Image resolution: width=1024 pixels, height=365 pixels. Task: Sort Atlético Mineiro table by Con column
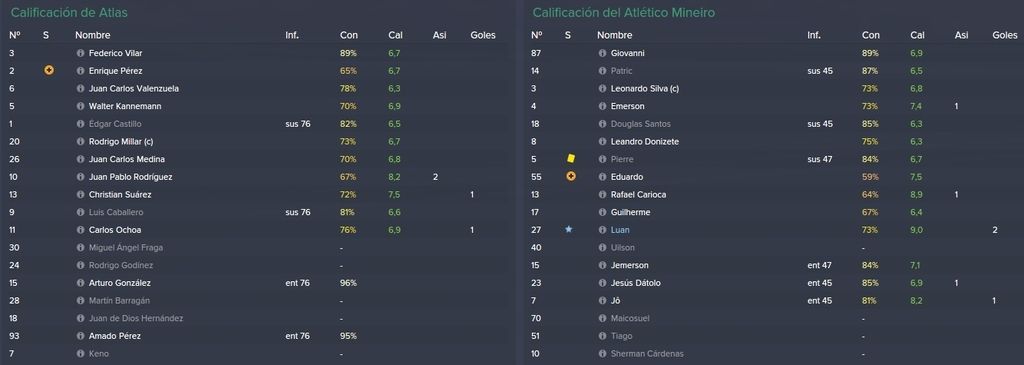(871, 35)
